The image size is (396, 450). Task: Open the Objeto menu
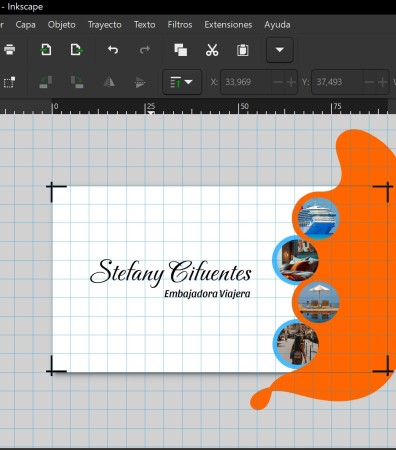[x=61, y=25]
